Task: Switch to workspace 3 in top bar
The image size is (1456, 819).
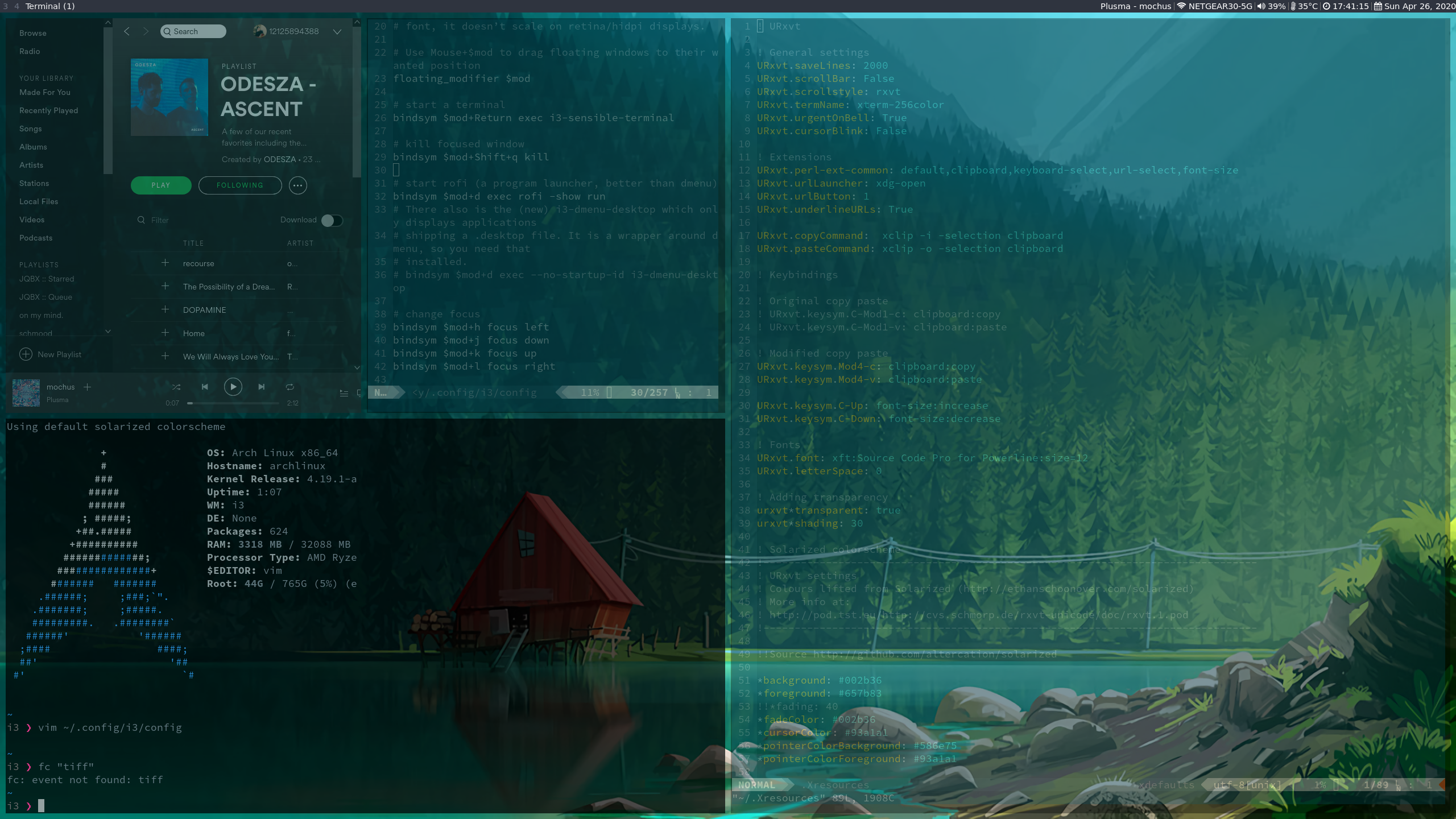Action: click(5, 6)
